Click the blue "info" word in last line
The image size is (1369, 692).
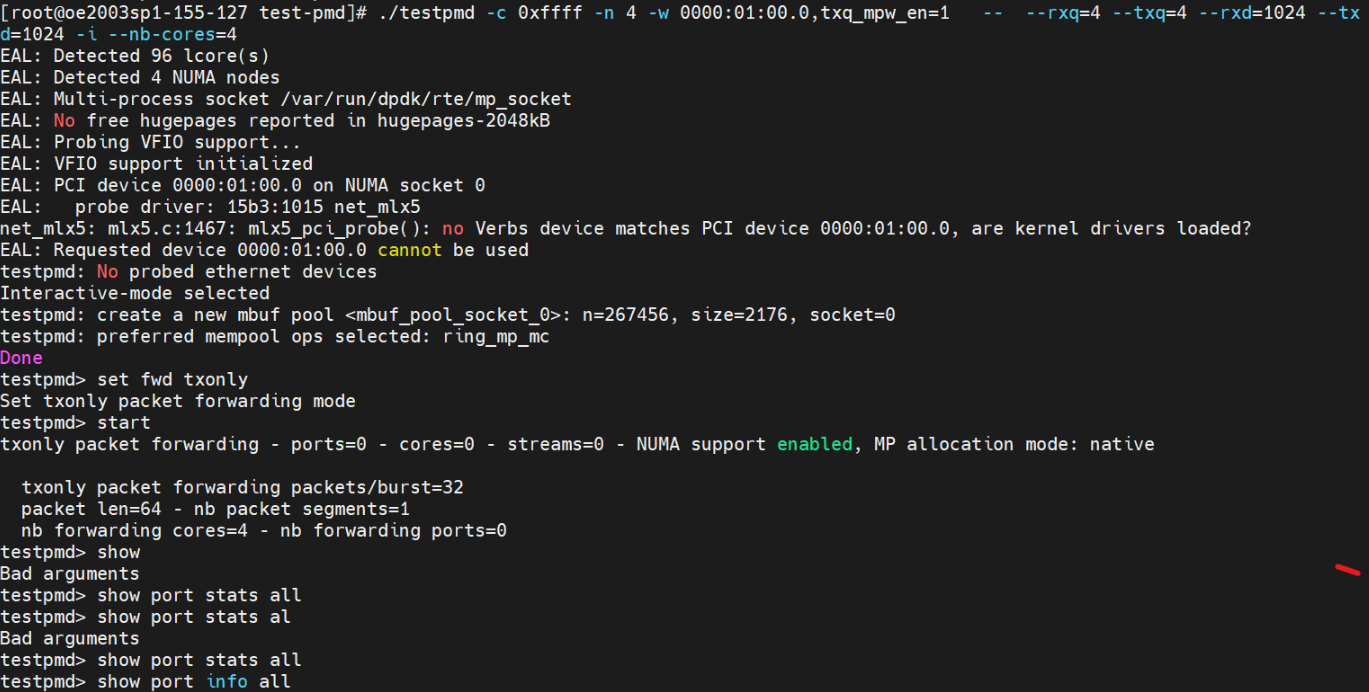(x=228, y=682)
